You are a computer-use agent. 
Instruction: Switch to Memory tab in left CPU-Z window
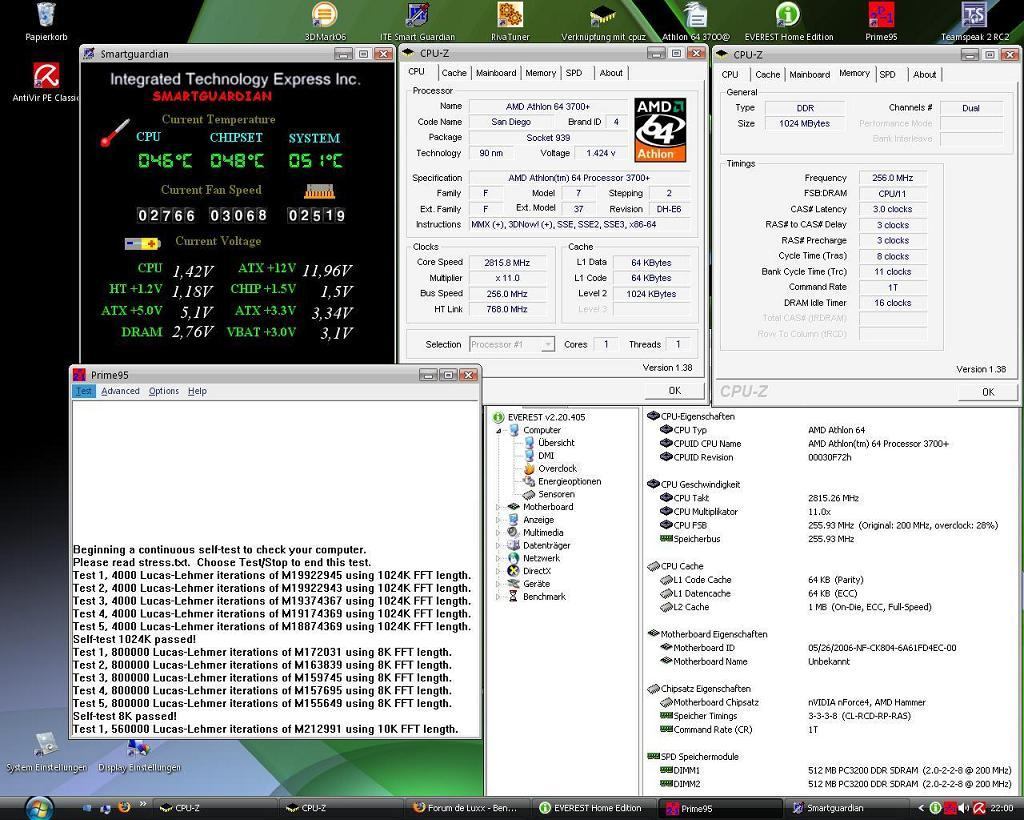pyautogui.click(x=541, y=73)
